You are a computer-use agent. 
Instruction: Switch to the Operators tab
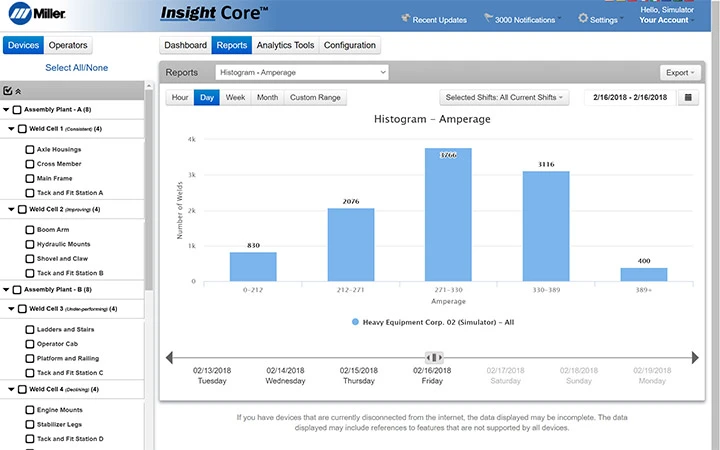68,45
